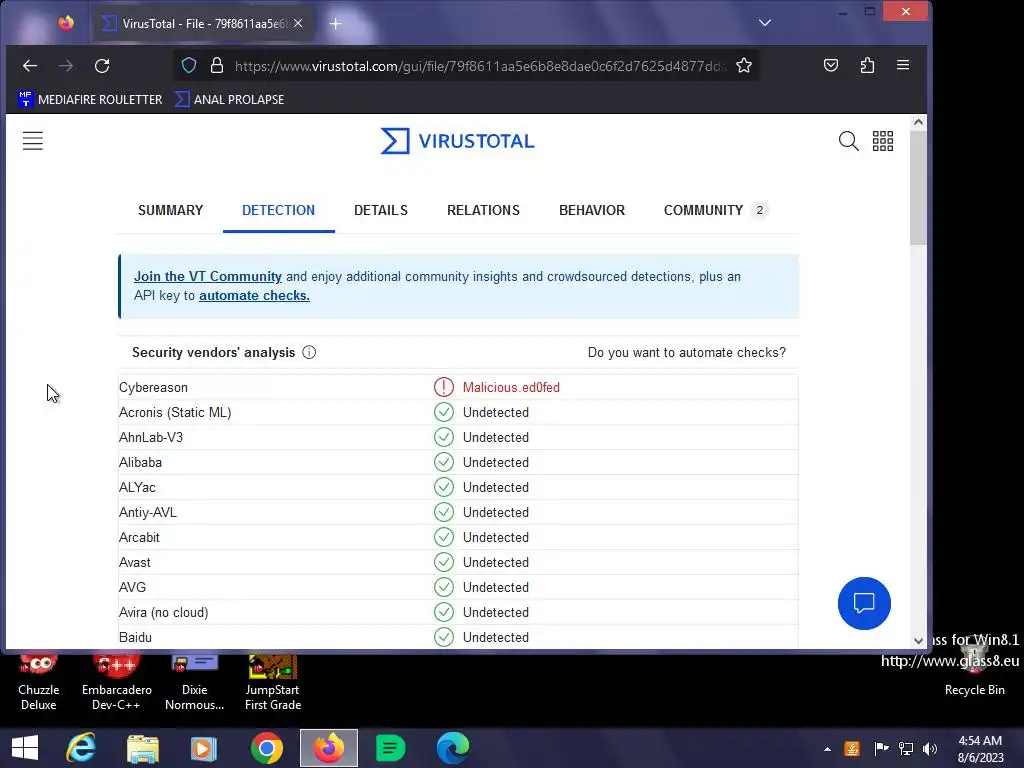This screenshot has width=1024, height=768.
Task: Click the Malicious.ed0fed detection result
Action: (511, 387)
